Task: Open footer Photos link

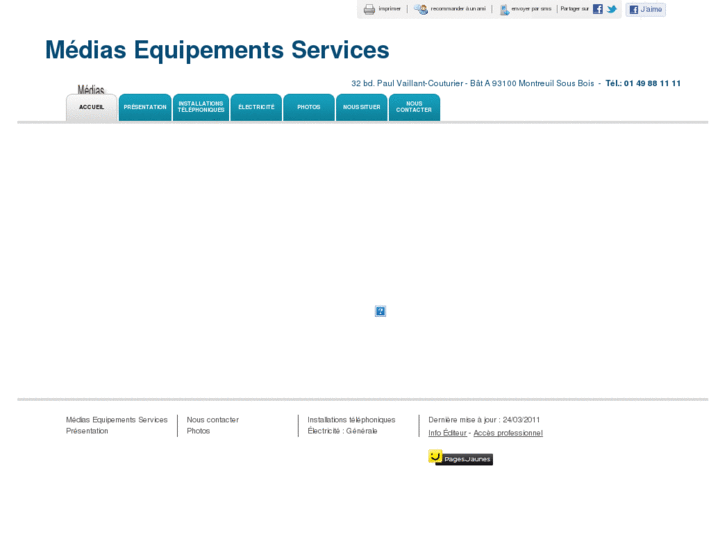Action: tap(198, 431)
